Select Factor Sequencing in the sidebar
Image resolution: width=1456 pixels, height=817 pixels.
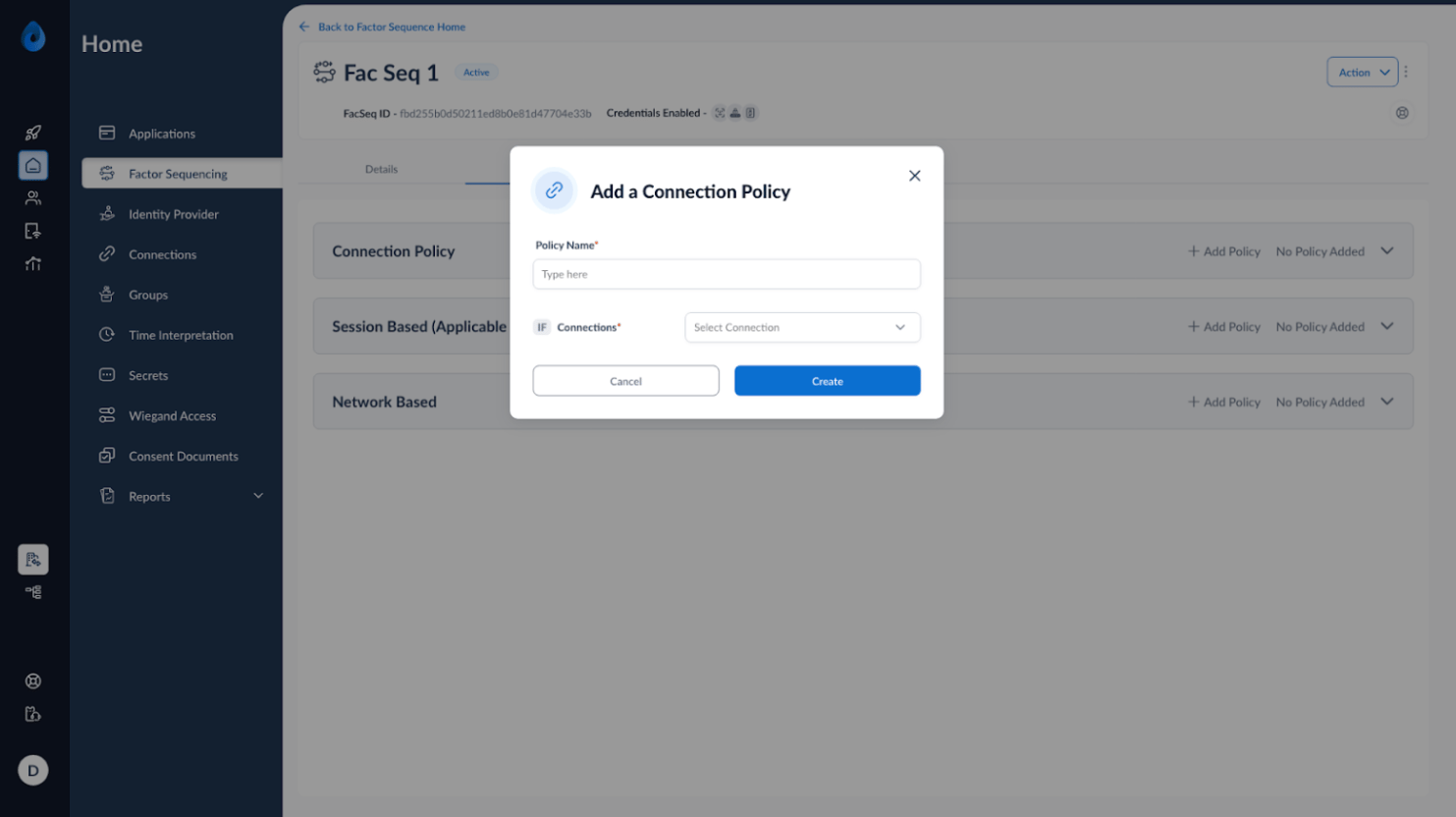tap(182, 174)
